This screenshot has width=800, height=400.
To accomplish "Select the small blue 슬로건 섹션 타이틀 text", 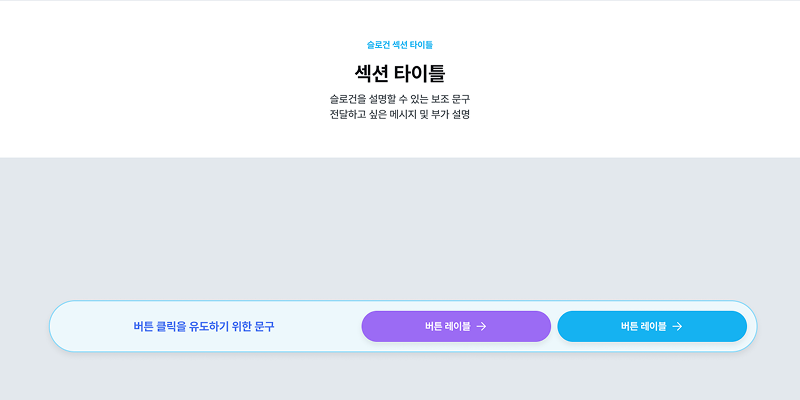I will [400, 45].
